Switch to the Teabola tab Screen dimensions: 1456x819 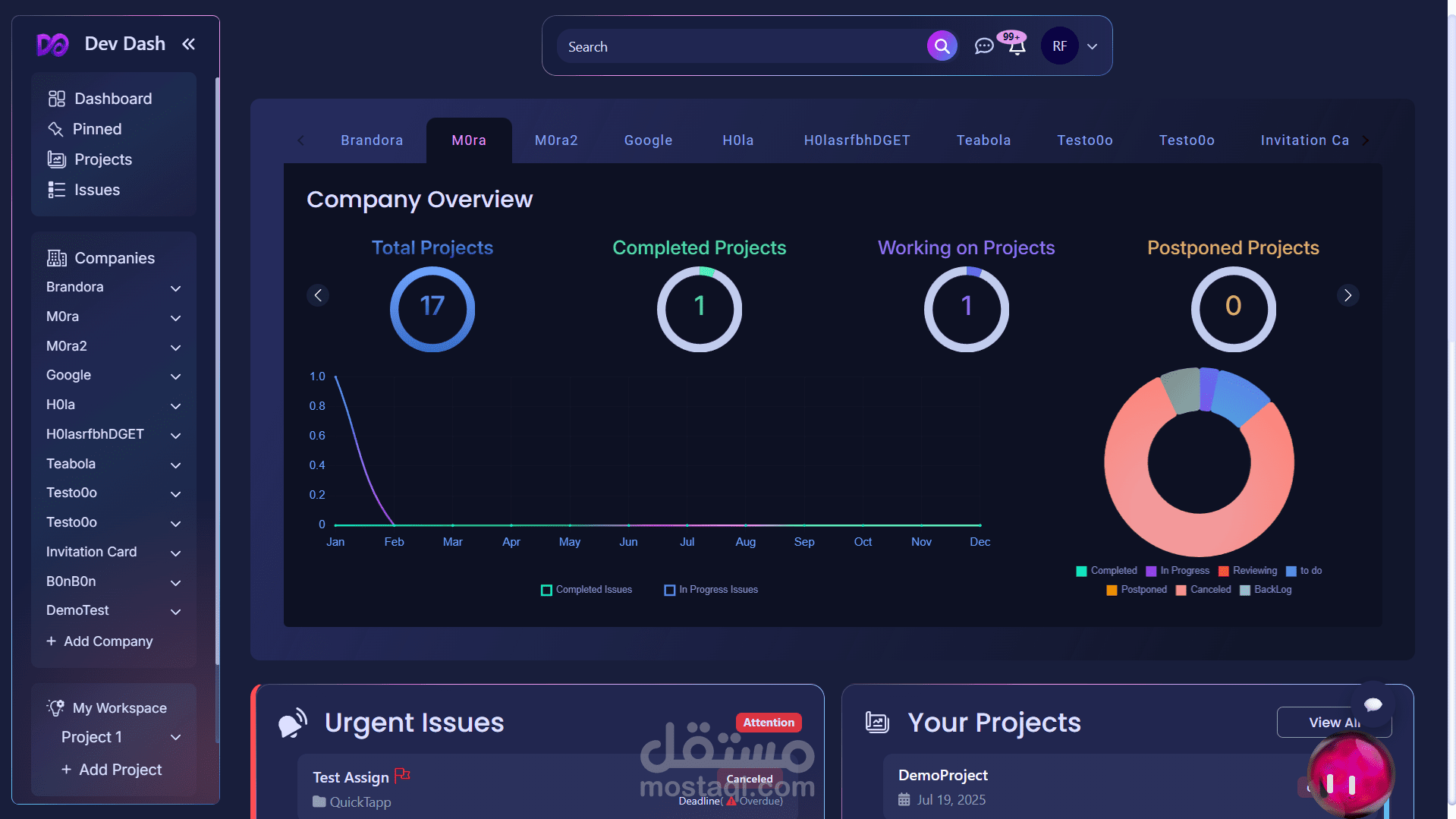coord(983,140)
